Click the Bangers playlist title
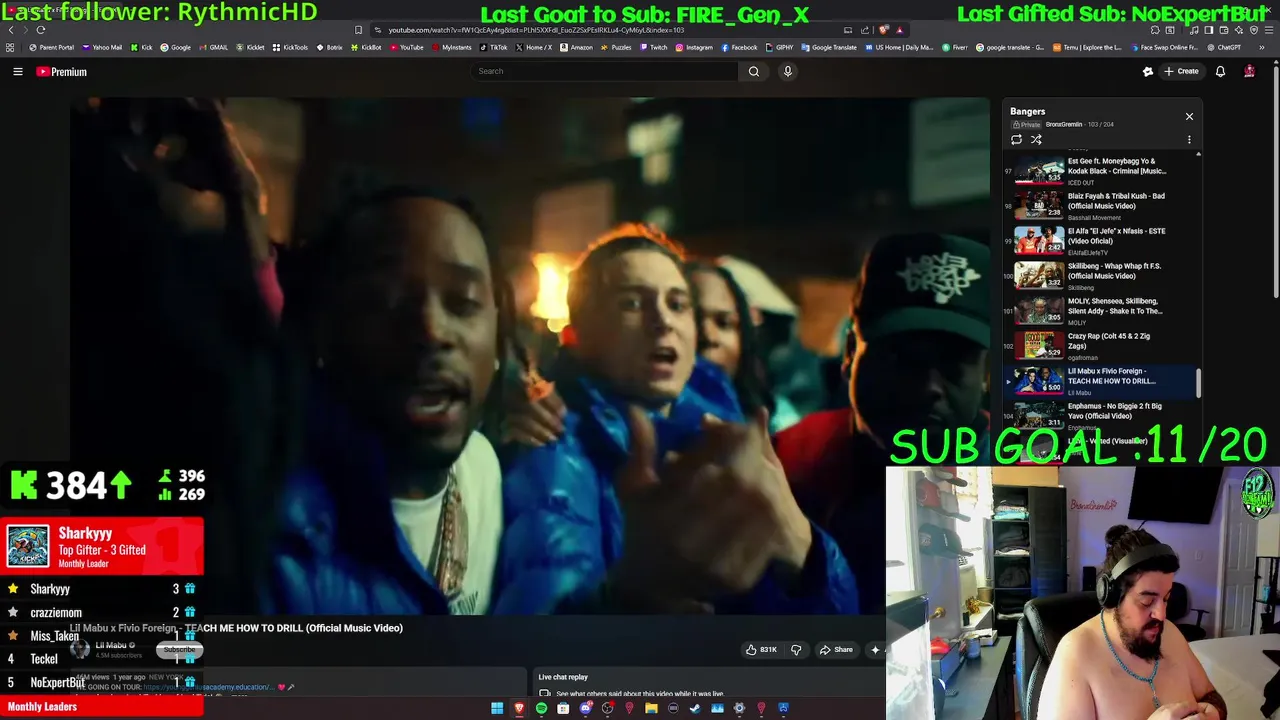 [x=1027, y=112]
